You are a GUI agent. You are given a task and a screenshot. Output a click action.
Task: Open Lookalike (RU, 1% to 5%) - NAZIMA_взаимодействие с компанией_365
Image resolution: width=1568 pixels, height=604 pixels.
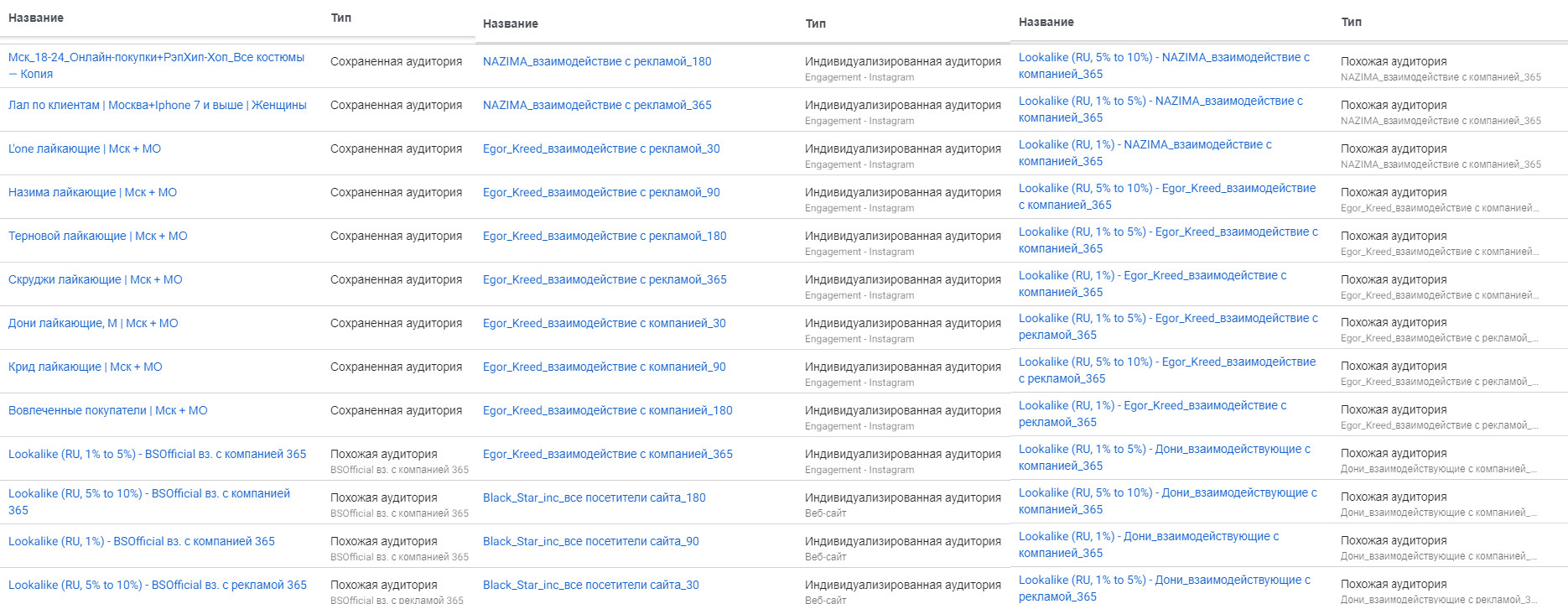[1160, 109]
